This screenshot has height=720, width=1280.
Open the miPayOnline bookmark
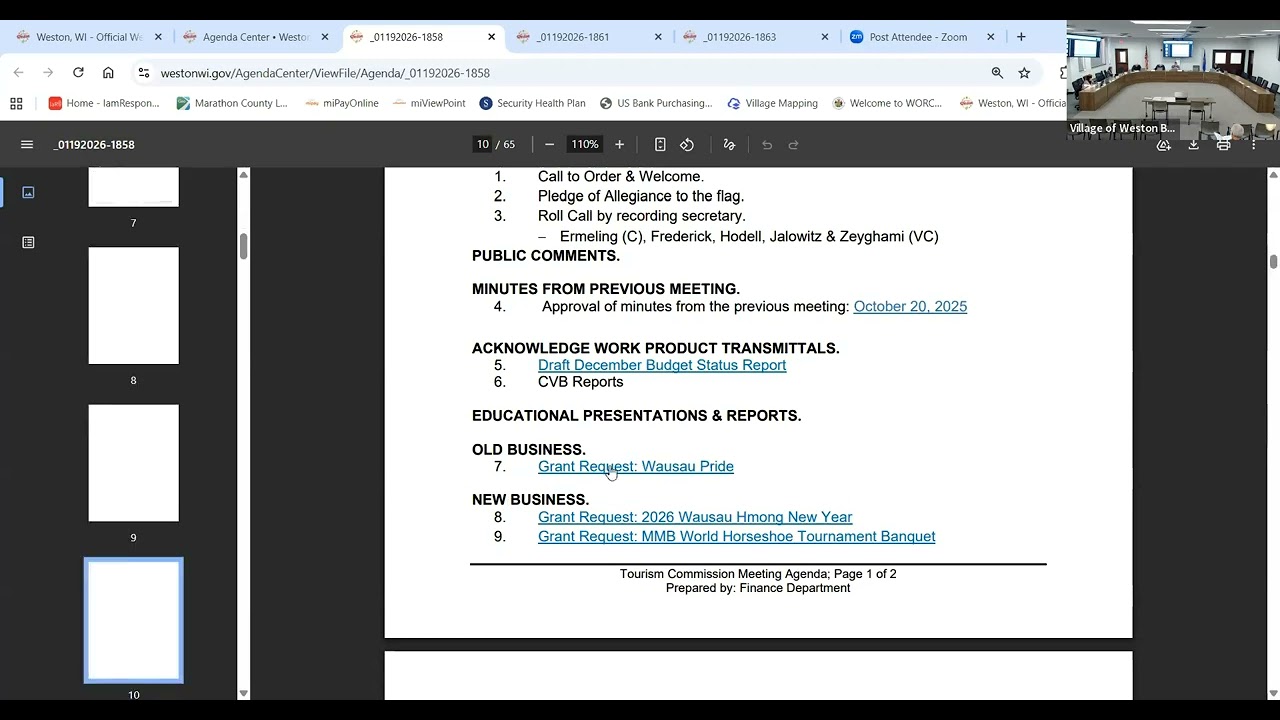point(342,103)
